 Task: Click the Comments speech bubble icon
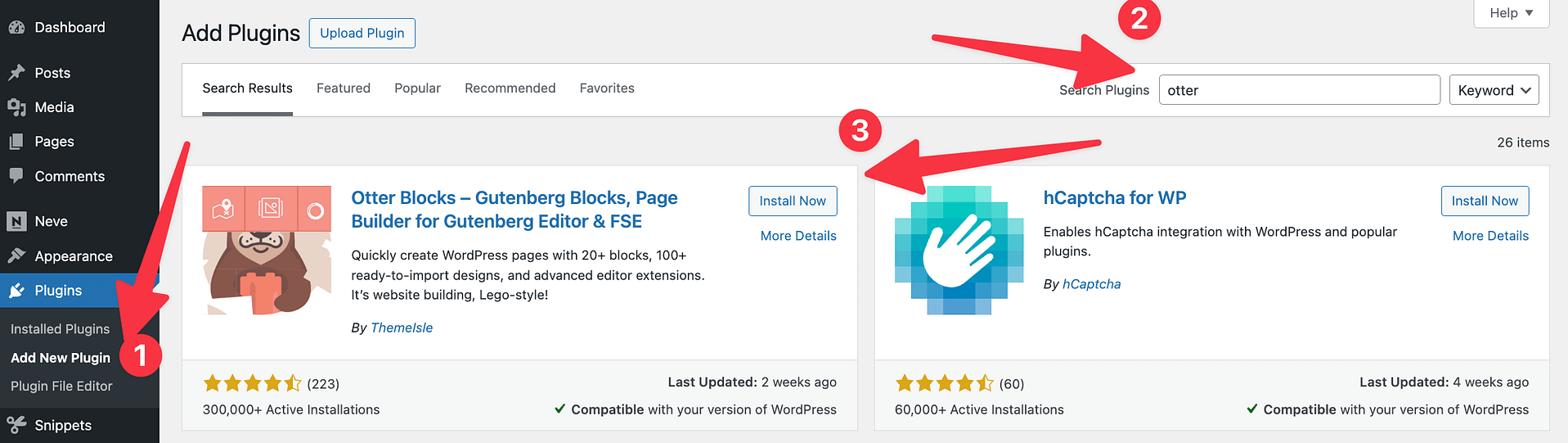(16, 175)
